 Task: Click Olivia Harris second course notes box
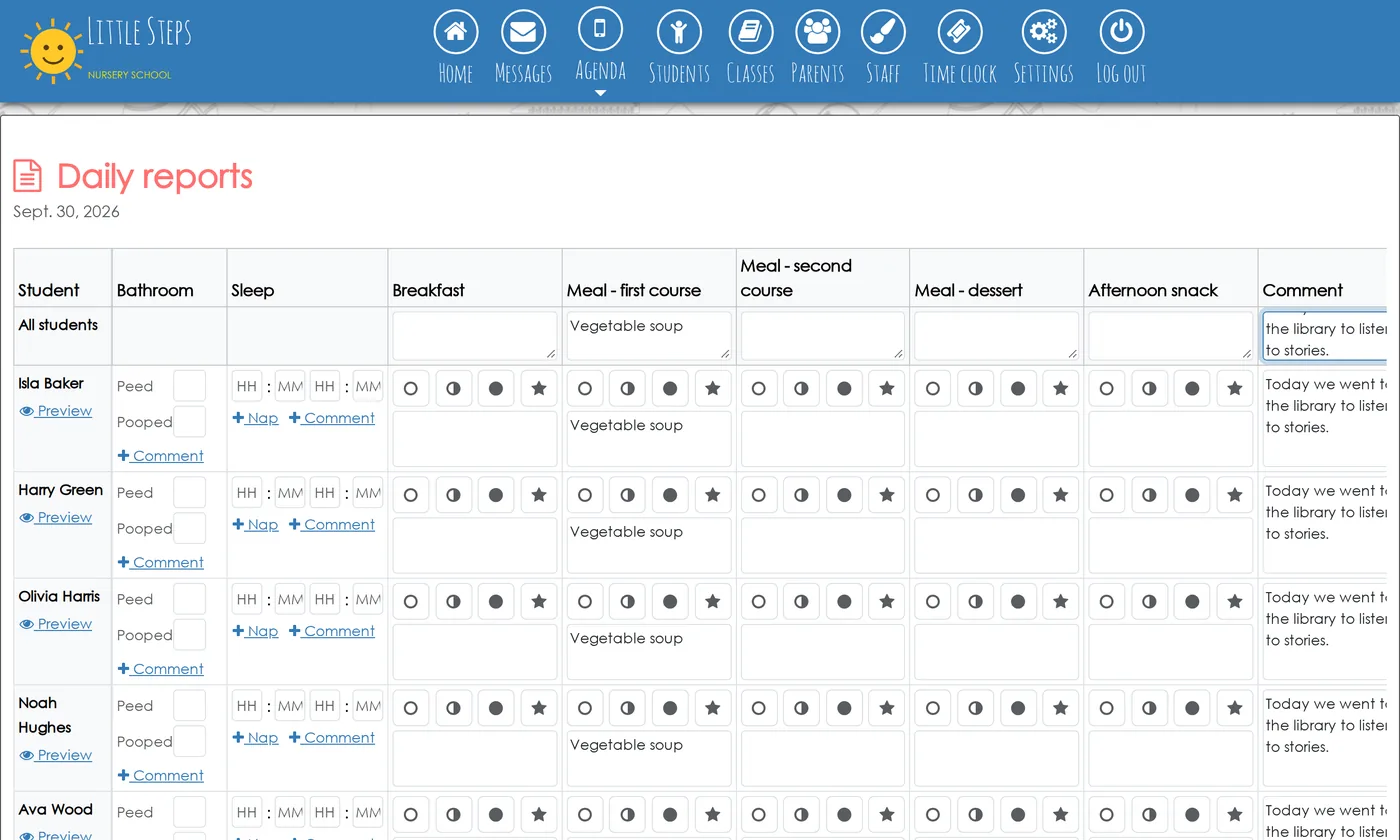click(x=823, y=652)
